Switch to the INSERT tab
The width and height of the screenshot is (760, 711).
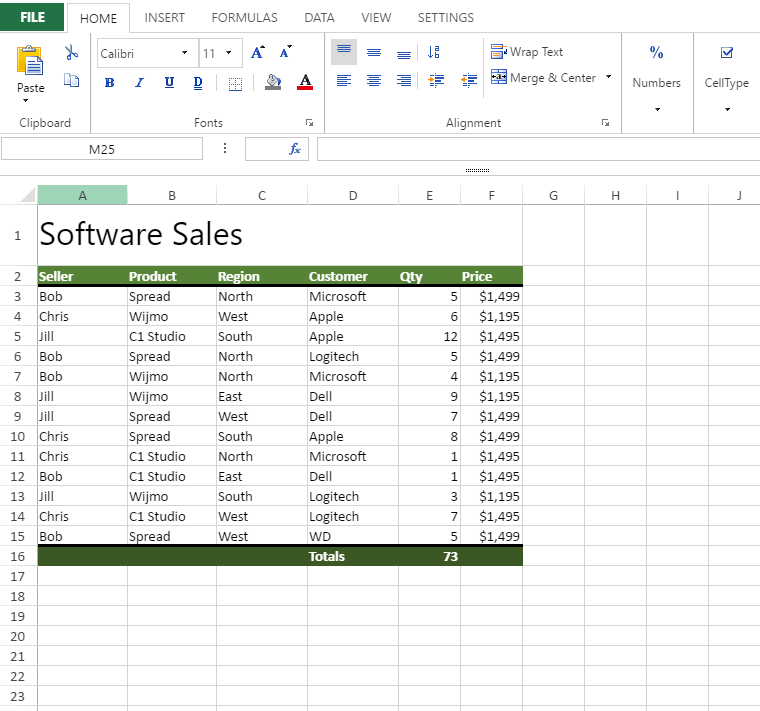[x=164, y=18]
